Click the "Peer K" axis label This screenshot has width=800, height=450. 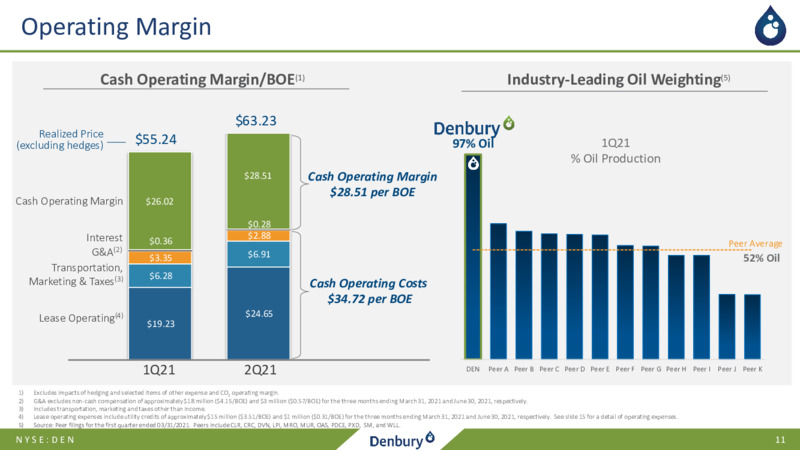point(753,369)
